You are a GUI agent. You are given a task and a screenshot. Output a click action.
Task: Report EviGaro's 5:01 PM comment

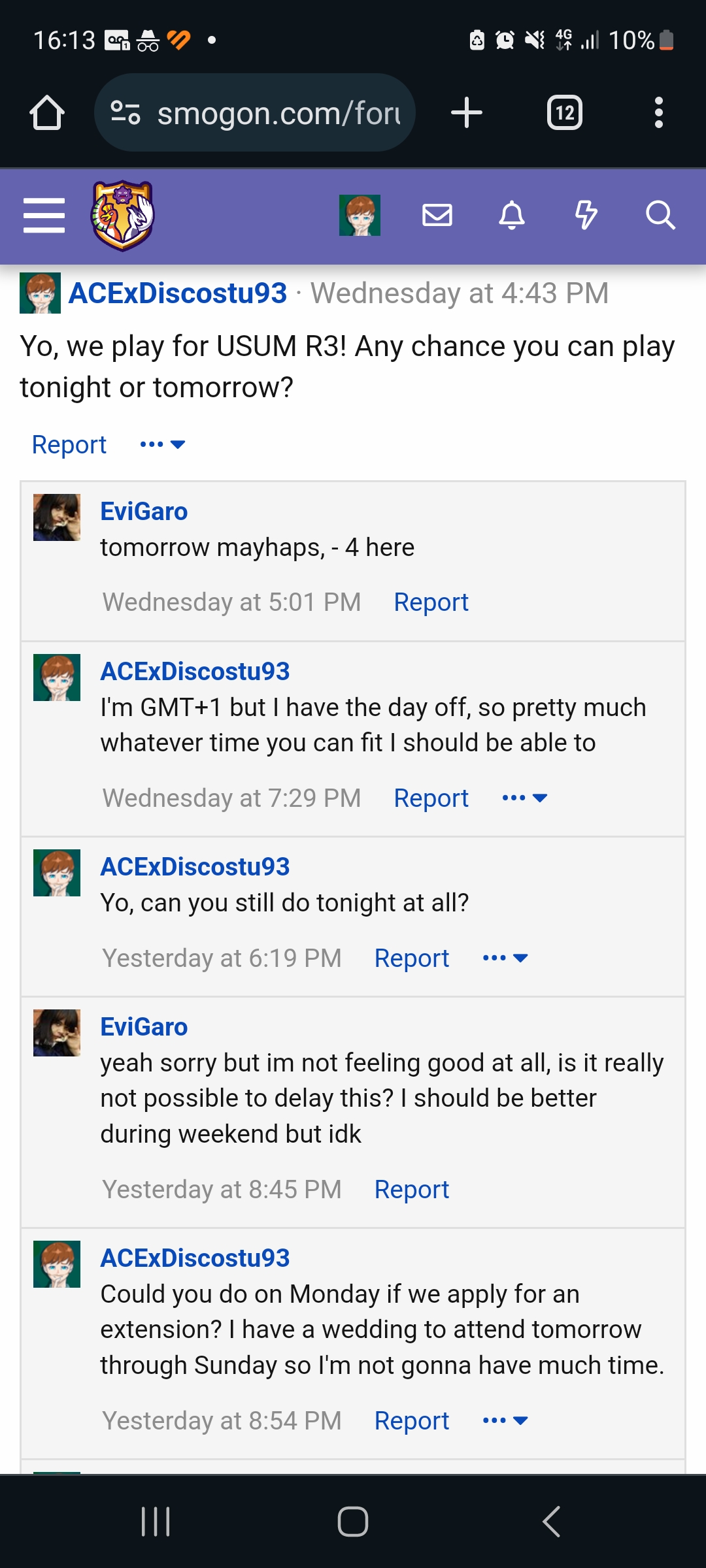click(431, 602)
